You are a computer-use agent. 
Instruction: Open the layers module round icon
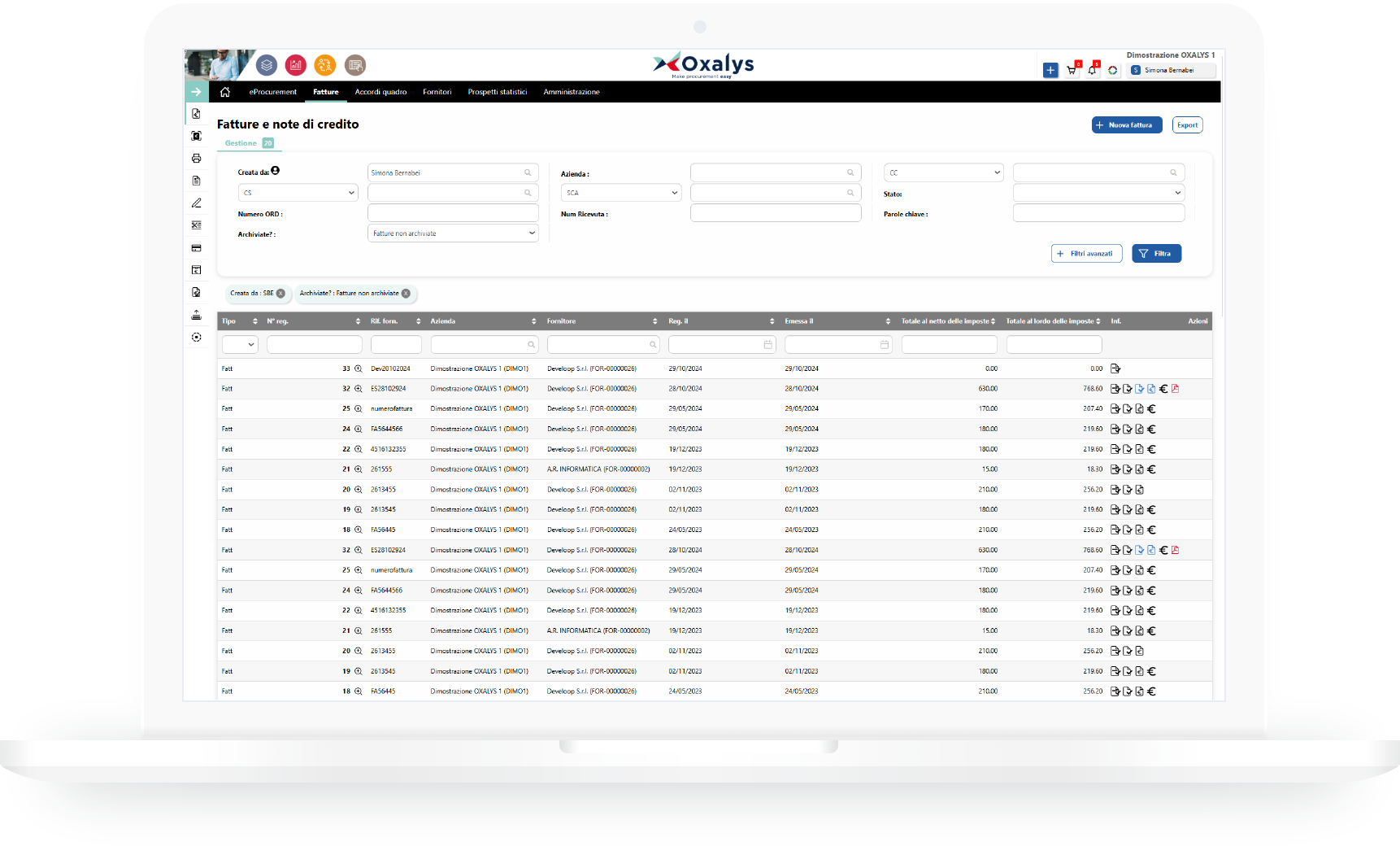pos(267,65)
